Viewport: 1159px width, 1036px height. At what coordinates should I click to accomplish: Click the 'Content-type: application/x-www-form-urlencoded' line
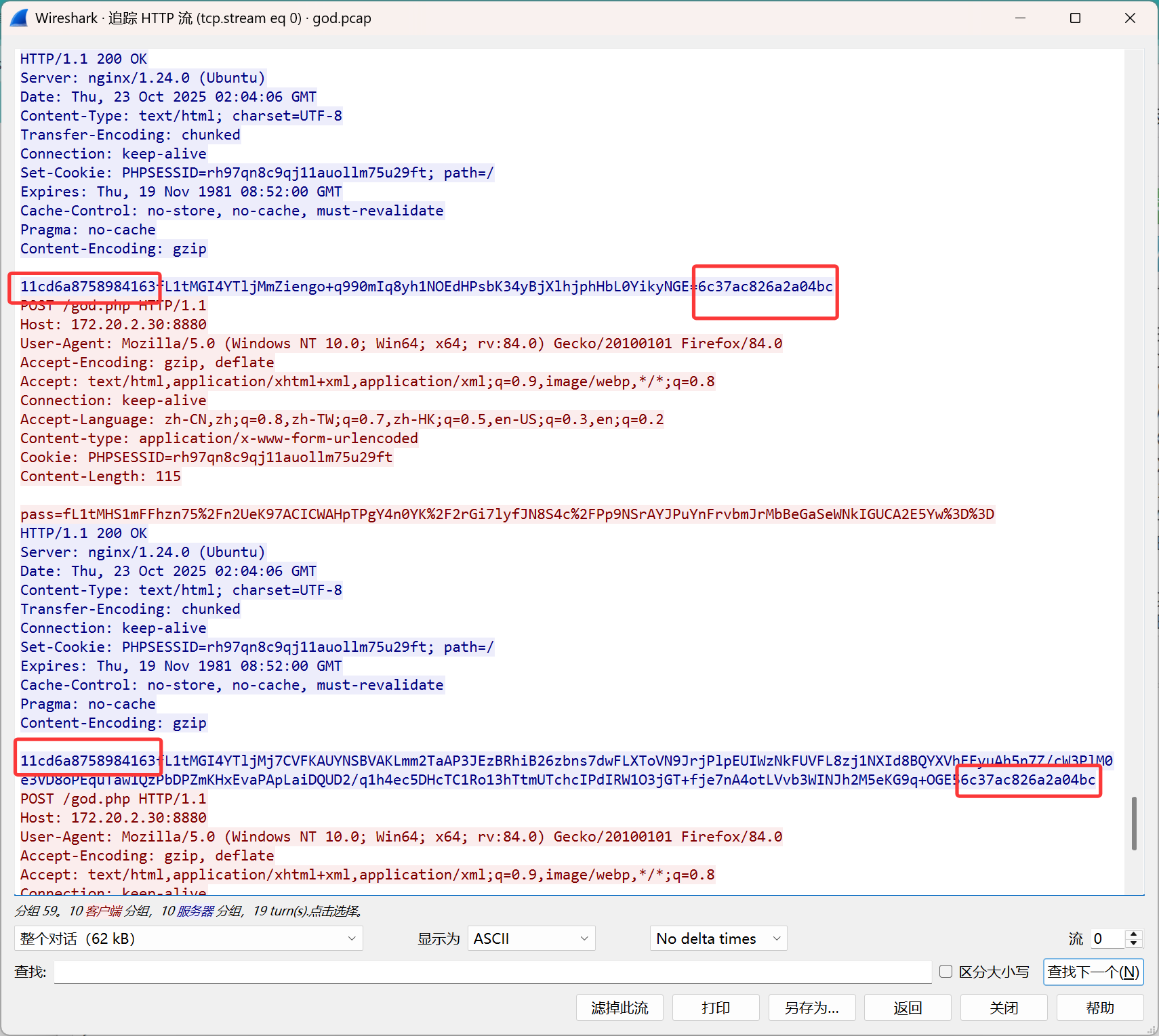(x=219, y=438)
